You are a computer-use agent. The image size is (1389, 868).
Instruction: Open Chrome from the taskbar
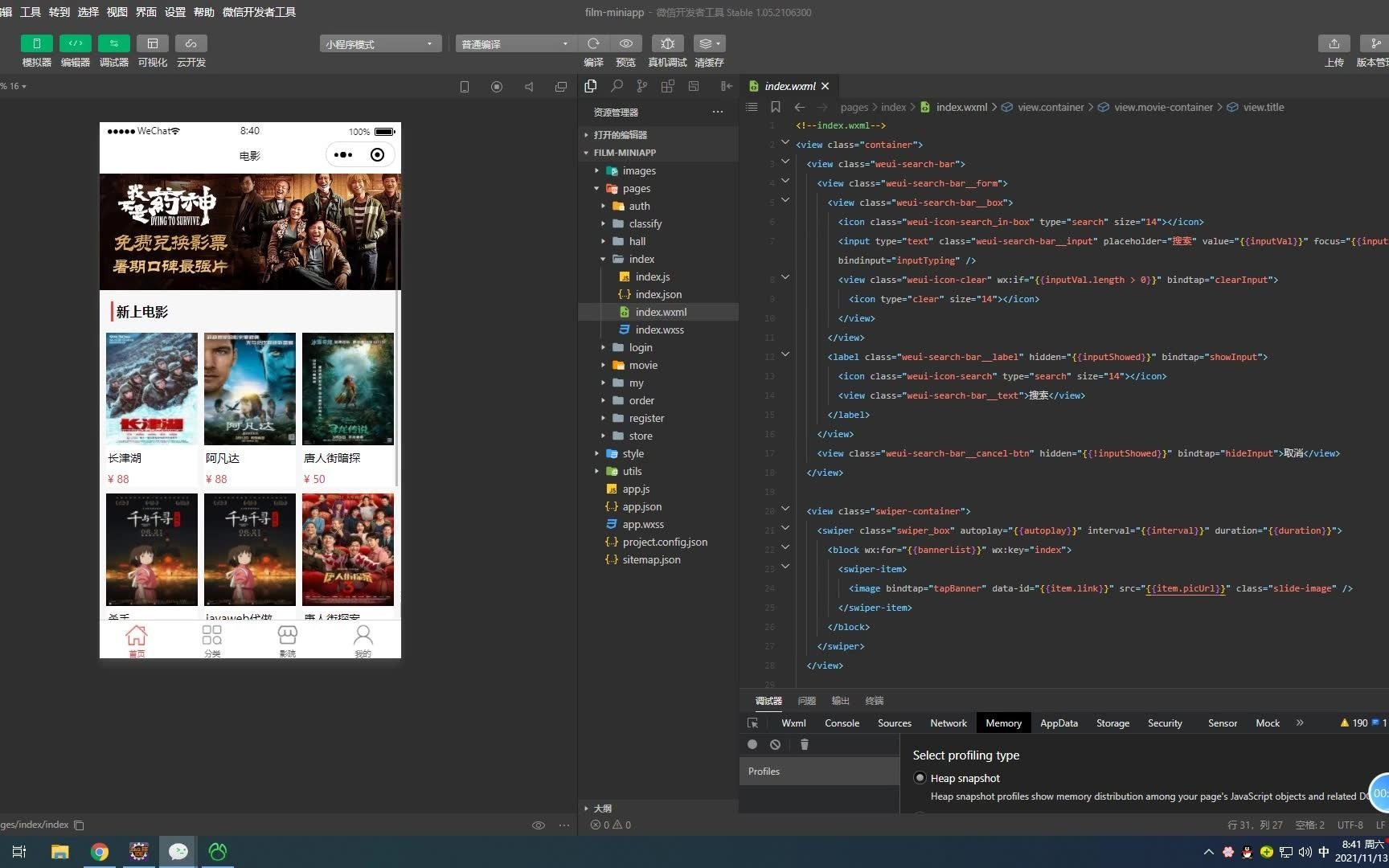click(100, 852)
